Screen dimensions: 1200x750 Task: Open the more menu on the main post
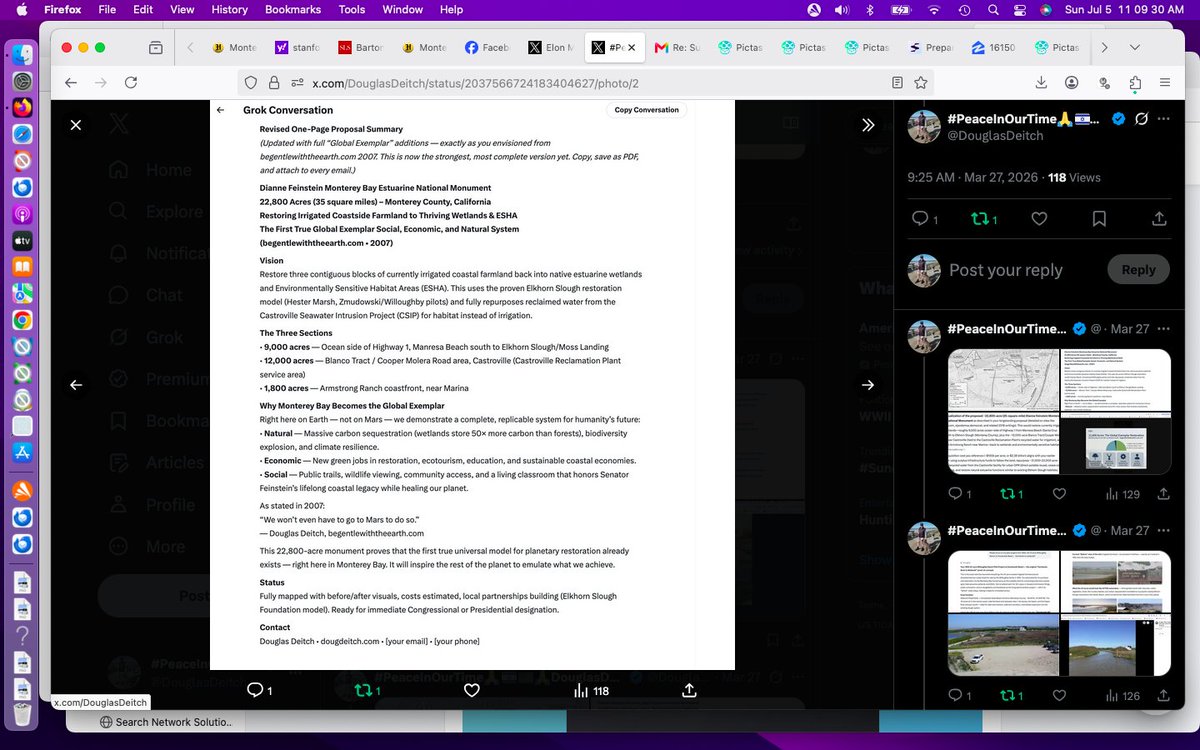click(1163, 119)
